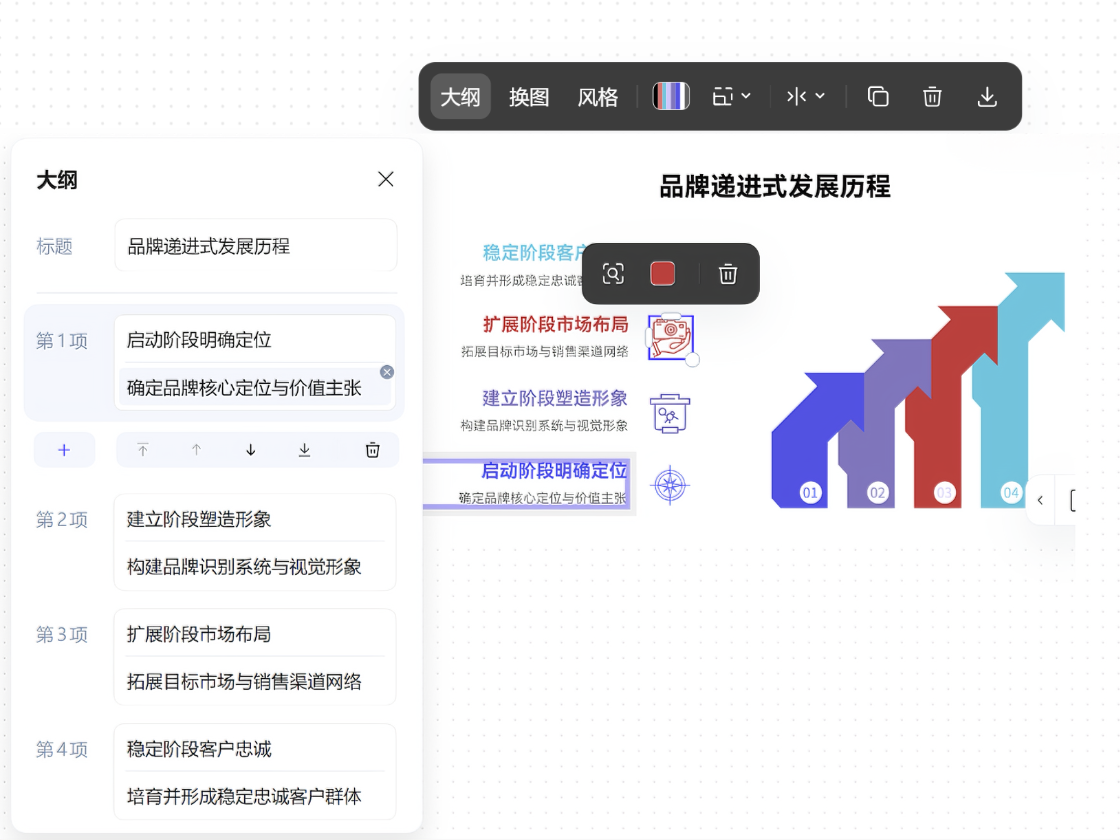Move item 1 down using the down arrow
1120x840 pixels.
pyautogui.click(x=250, y=450)
